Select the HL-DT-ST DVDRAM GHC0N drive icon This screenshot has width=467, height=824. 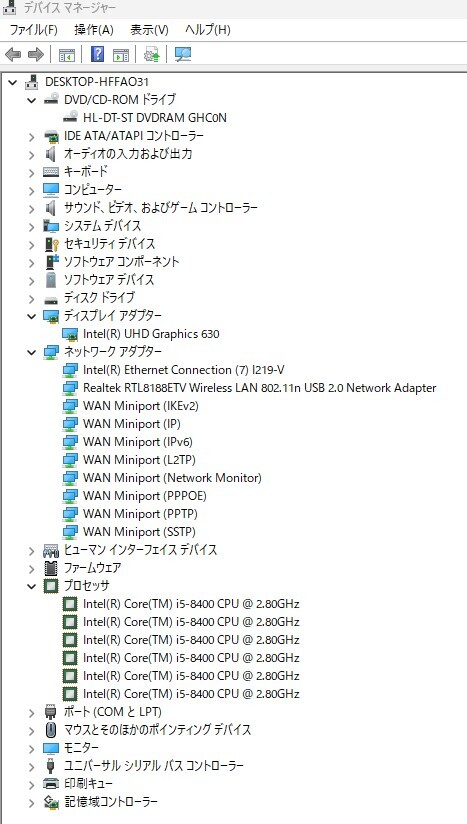70,117
